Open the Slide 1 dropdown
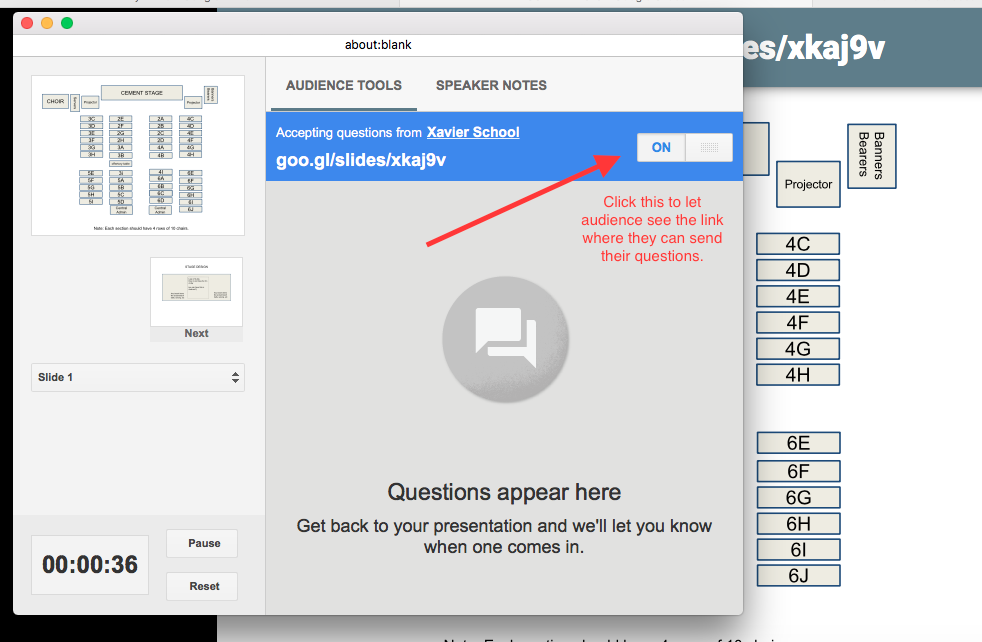 (138, 377)
